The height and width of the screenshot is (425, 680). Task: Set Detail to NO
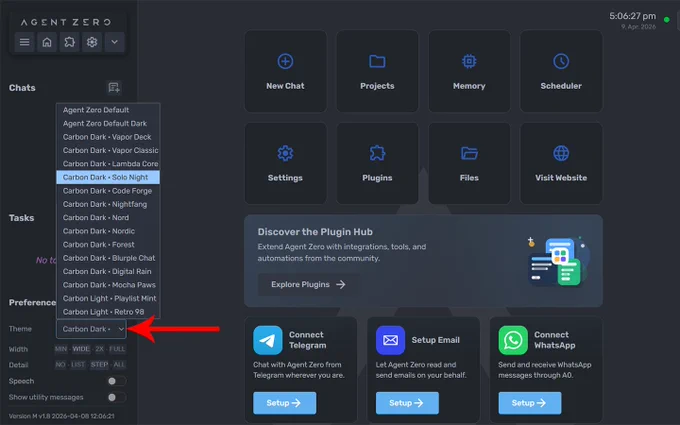[60, 365]
